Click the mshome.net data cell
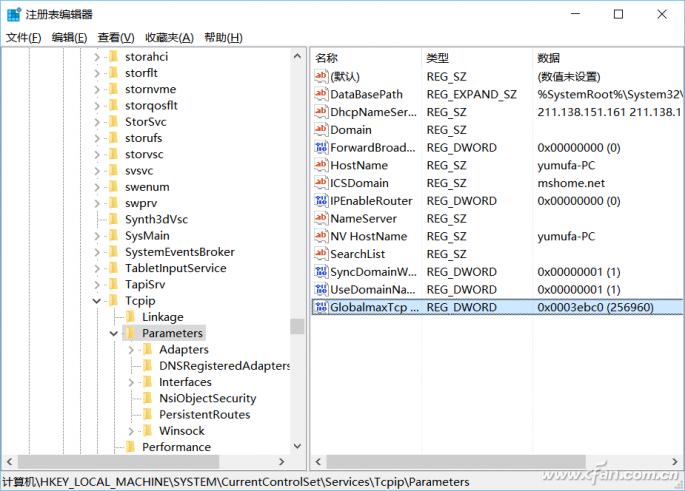The height and width of the screenshot is (491, 685). coord(571,183)
